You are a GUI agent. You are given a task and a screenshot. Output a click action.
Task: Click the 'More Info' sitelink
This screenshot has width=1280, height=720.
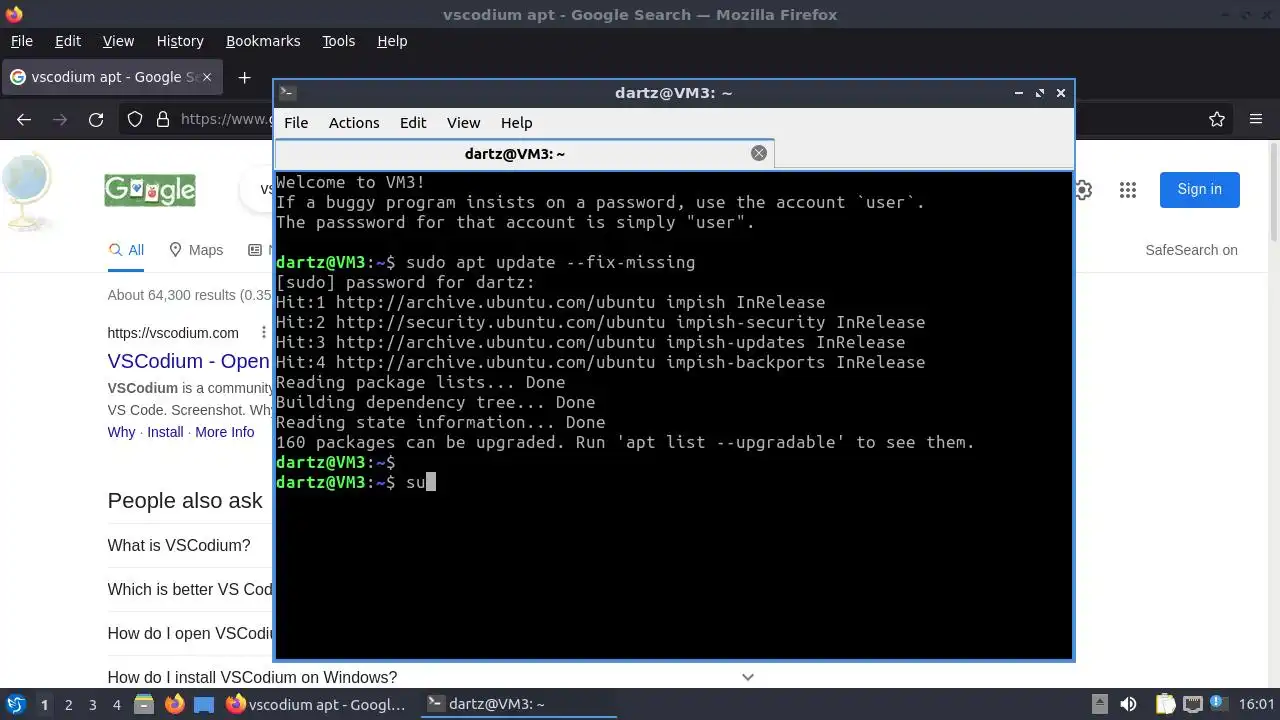coord(224,432)
